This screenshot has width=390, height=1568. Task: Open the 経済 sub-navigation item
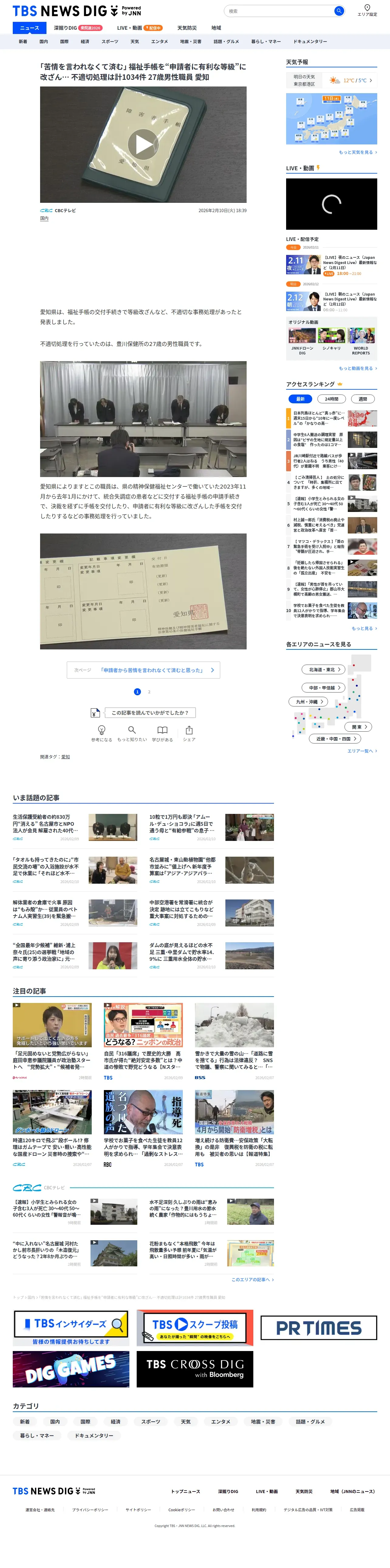[85, 41]
